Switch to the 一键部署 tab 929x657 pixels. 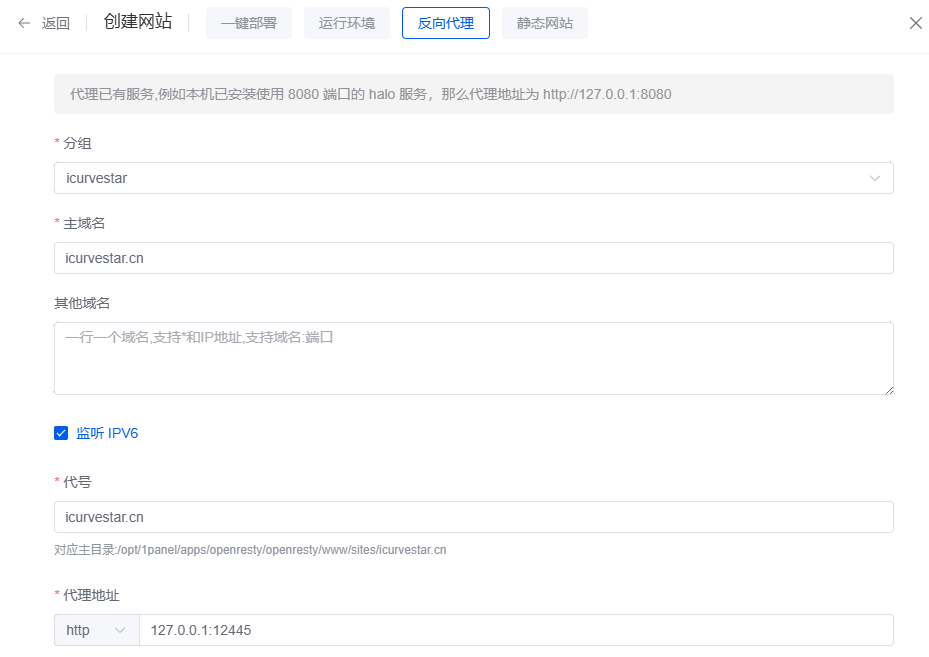coord(249,23)
